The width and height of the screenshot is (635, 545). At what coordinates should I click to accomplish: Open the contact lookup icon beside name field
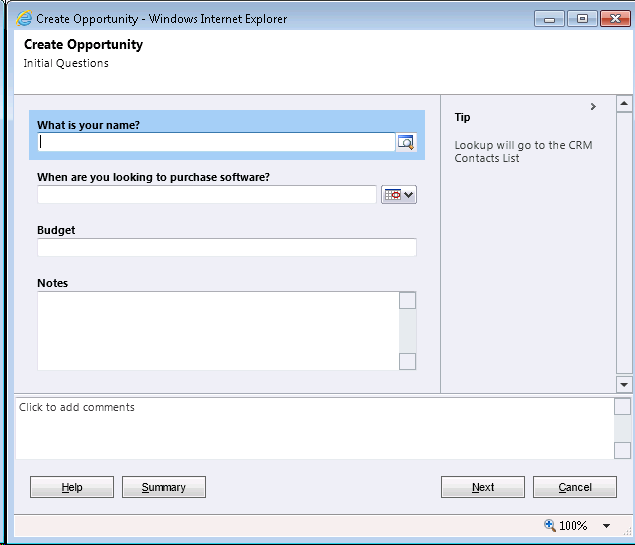coord(405,142)
